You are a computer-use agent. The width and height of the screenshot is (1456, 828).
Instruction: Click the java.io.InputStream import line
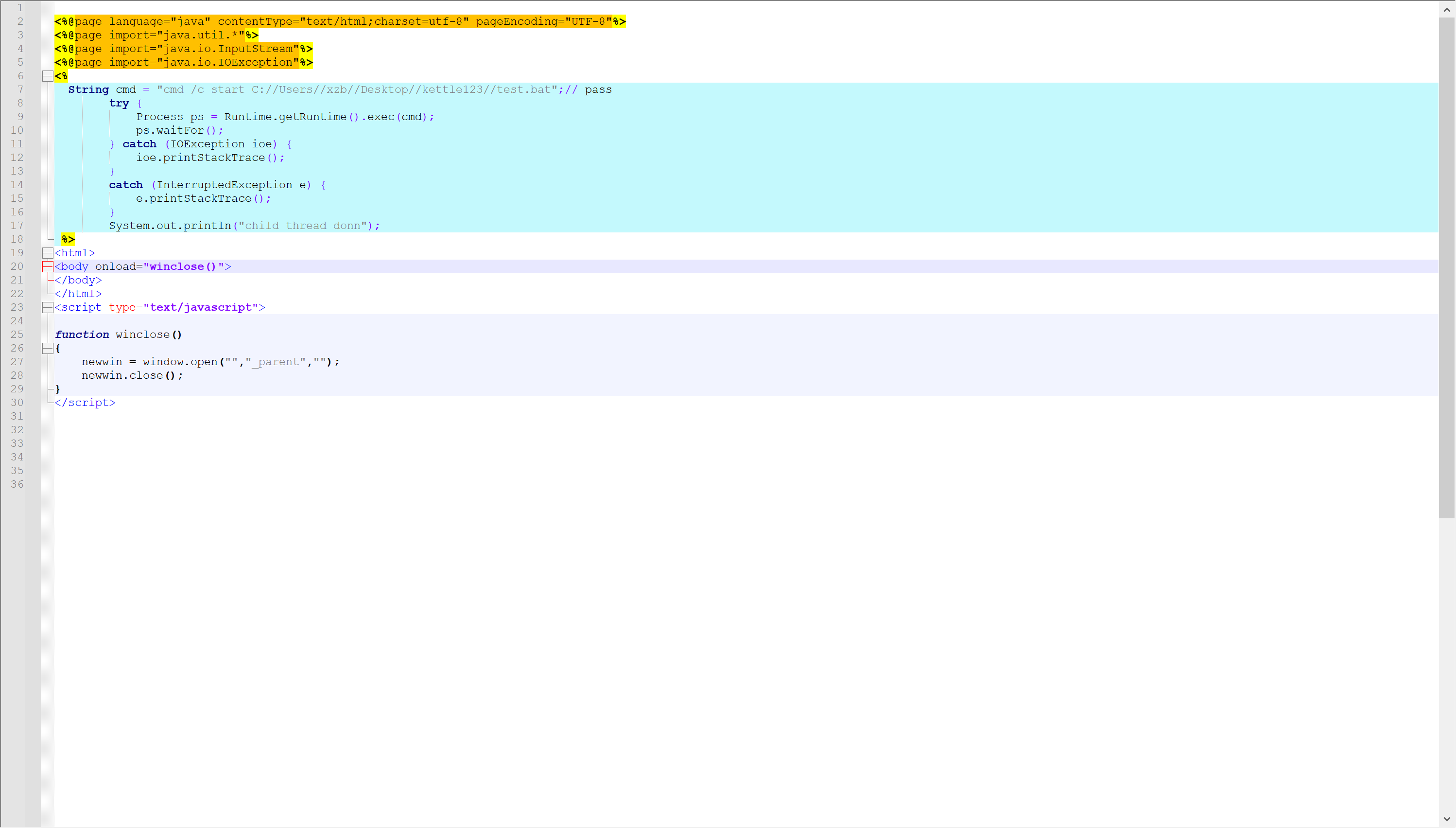[x=184, y=49]
